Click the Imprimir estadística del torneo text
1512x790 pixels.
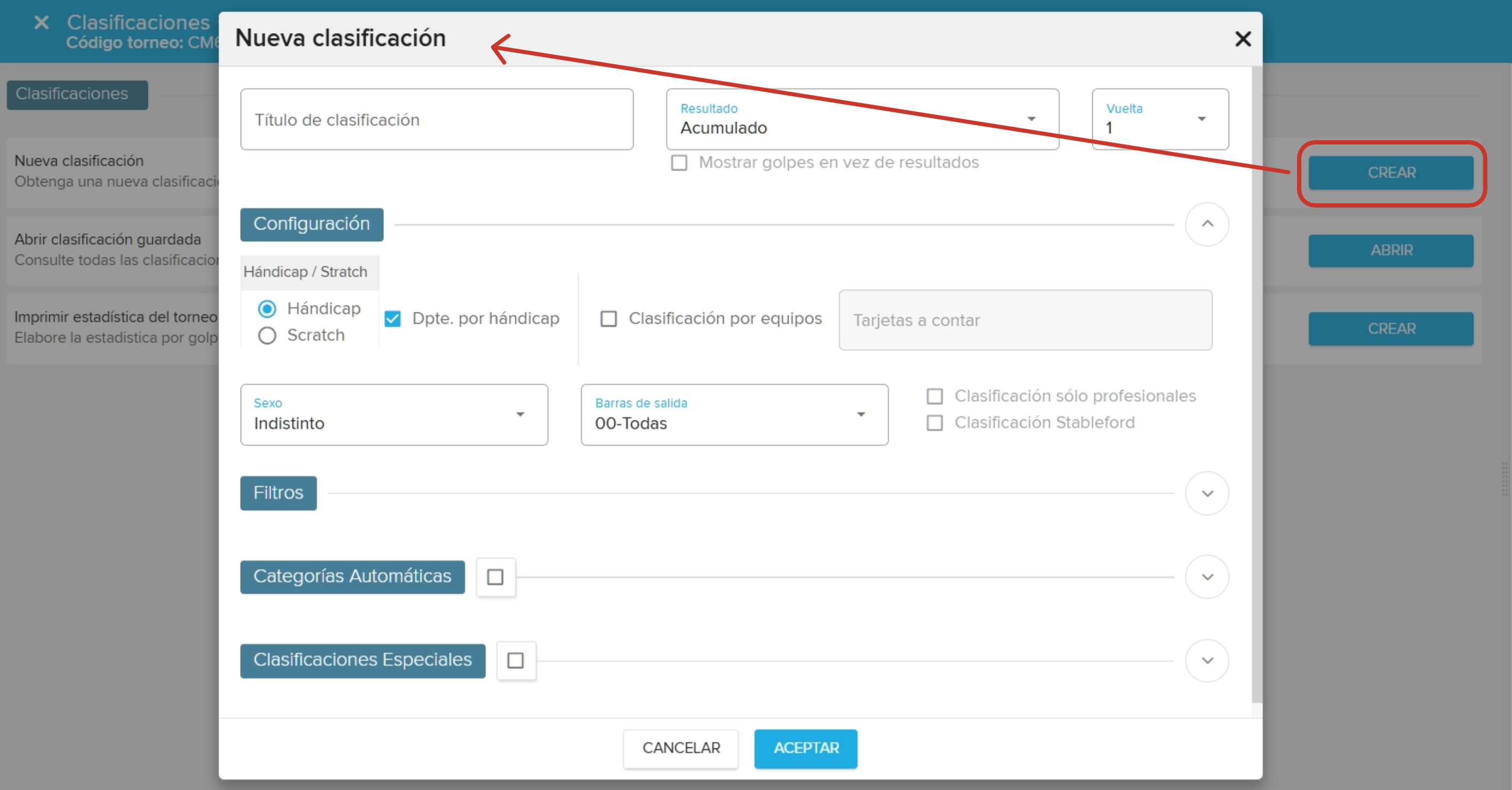[115, 317]
